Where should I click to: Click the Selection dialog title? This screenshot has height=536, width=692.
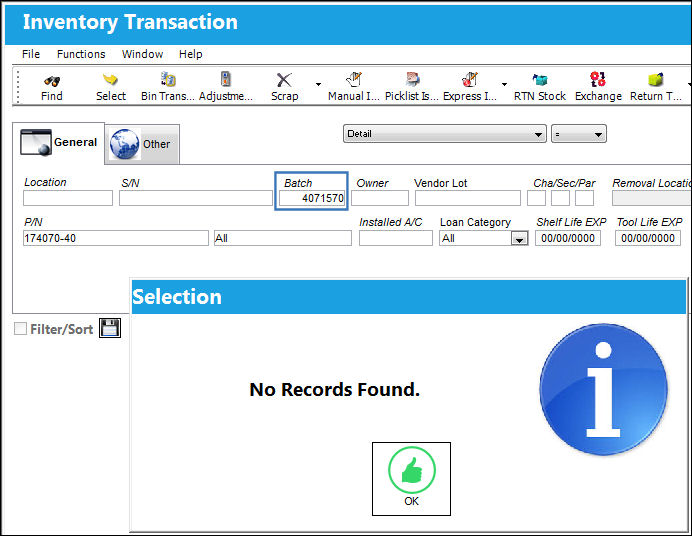click(x=177, y=297)
